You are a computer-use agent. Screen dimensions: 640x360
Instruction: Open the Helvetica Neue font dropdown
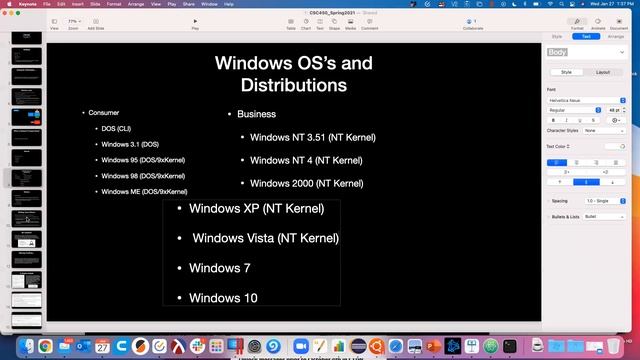[586, 100]
